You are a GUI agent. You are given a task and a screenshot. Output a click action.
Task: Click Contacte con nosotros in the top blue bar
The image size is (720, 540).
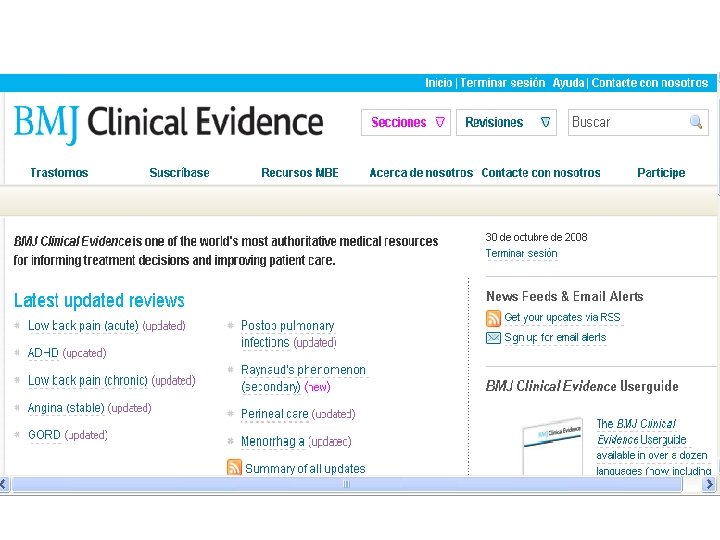650,83
